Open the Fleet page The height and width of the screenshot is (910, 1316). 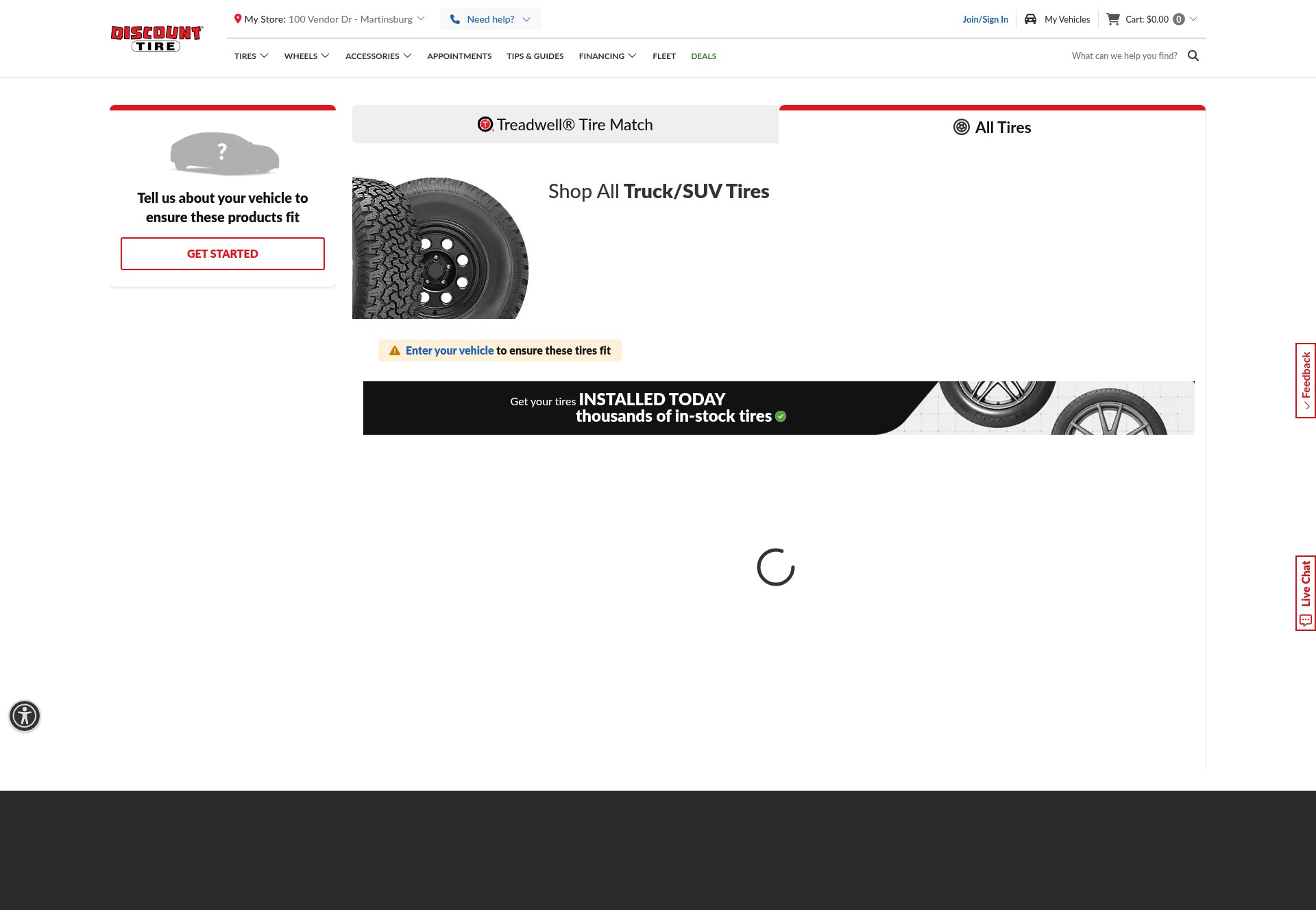pos(664,56)
